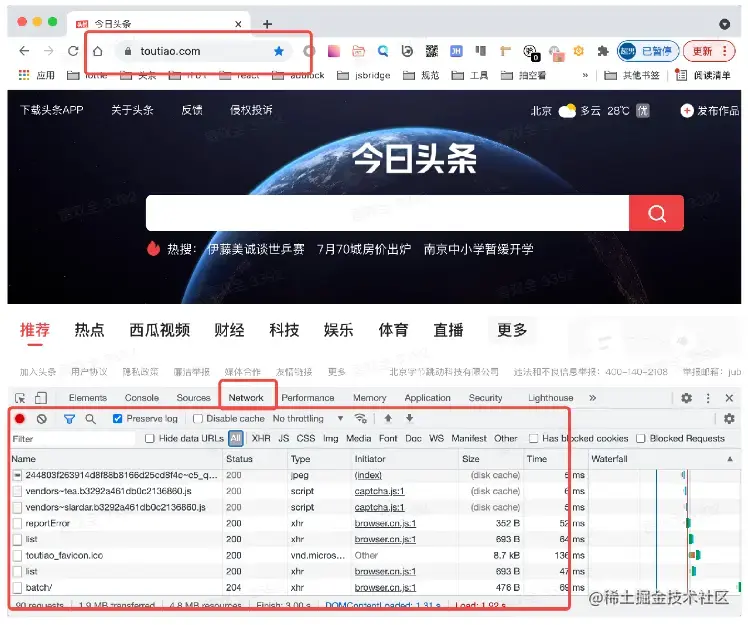Image resolution: width=748 pixels, height=625 pixels.
Task: Switch to the Console tab
Action: point(142,398)
